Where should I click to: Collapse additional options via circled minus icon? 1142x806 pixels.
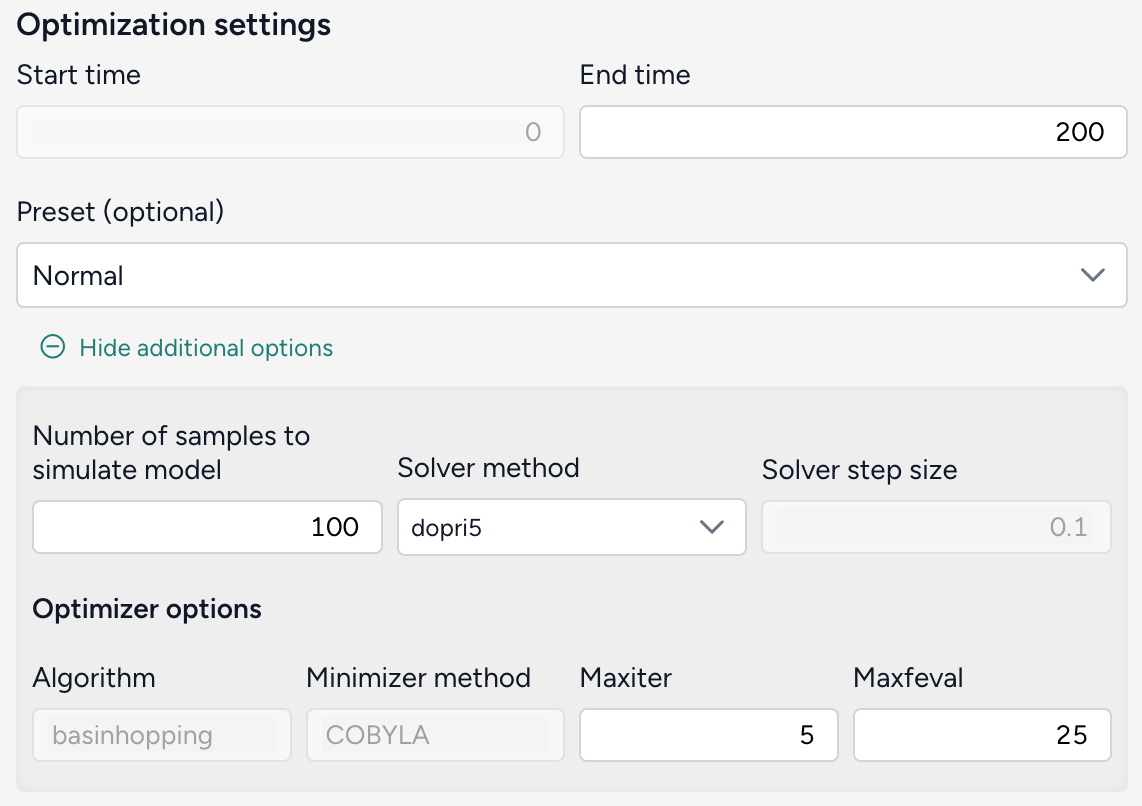tap(55, 348)
